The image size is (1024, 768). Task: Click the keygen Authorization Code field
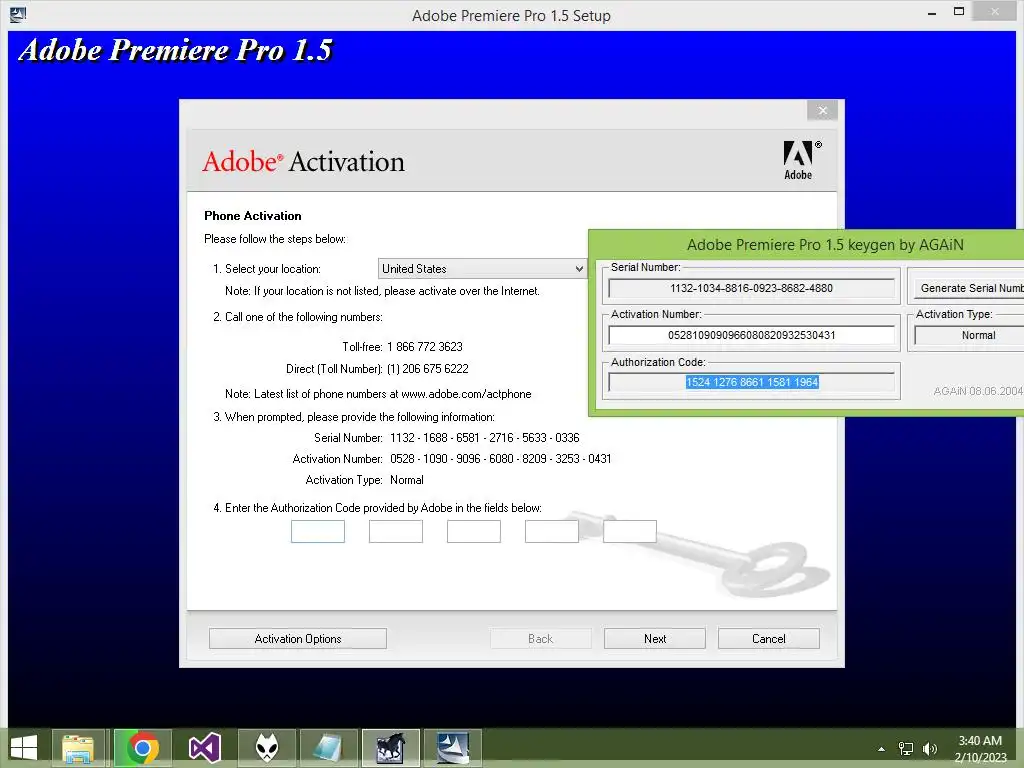tap(752, 382)
